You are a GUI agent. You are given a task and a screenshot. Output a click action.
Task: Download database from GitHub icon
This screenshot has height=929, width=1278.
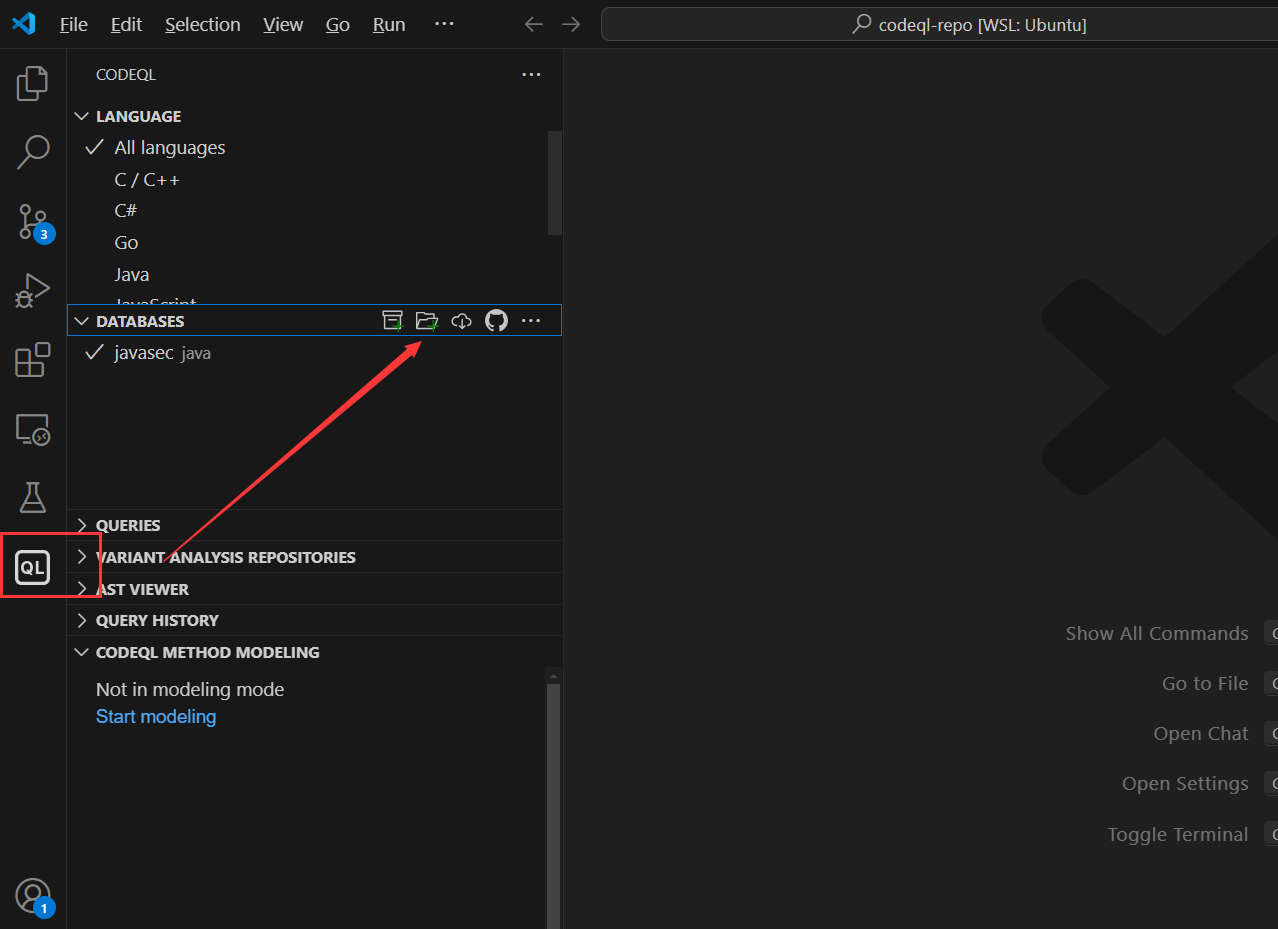(496, 321)
